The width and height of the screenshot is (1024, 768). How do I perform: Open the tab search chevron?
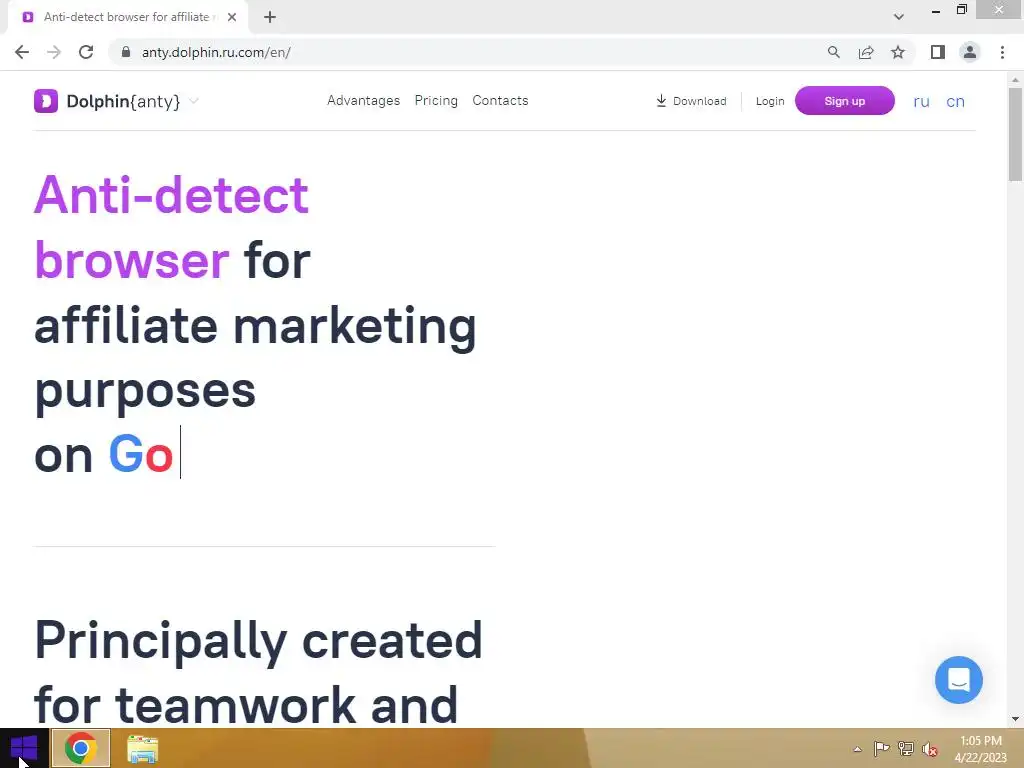tap(899, 17)
